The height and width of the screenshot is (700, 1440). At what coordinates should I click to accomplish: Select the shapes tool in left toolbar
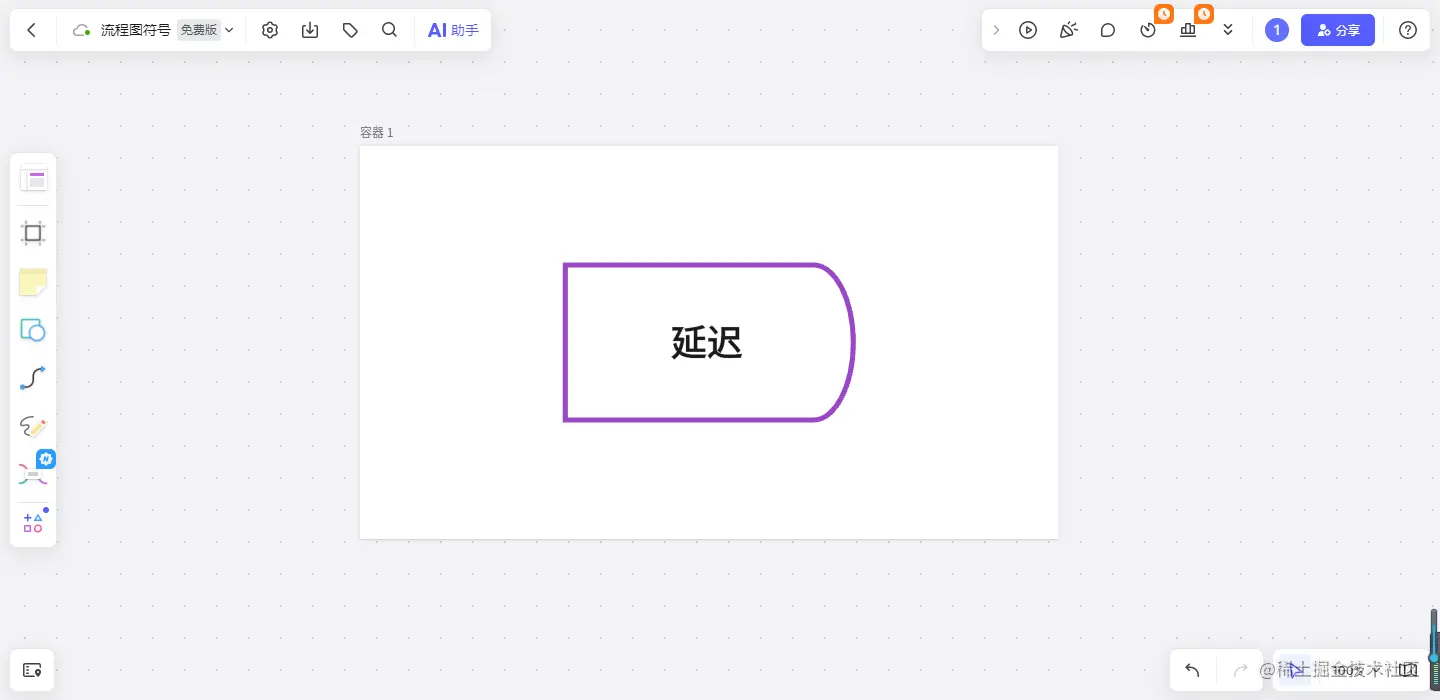coord(33,330)
